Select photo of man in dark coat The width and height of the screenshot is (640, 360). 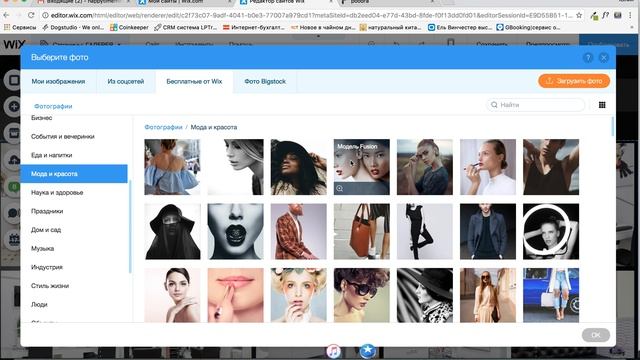point(488,231)
